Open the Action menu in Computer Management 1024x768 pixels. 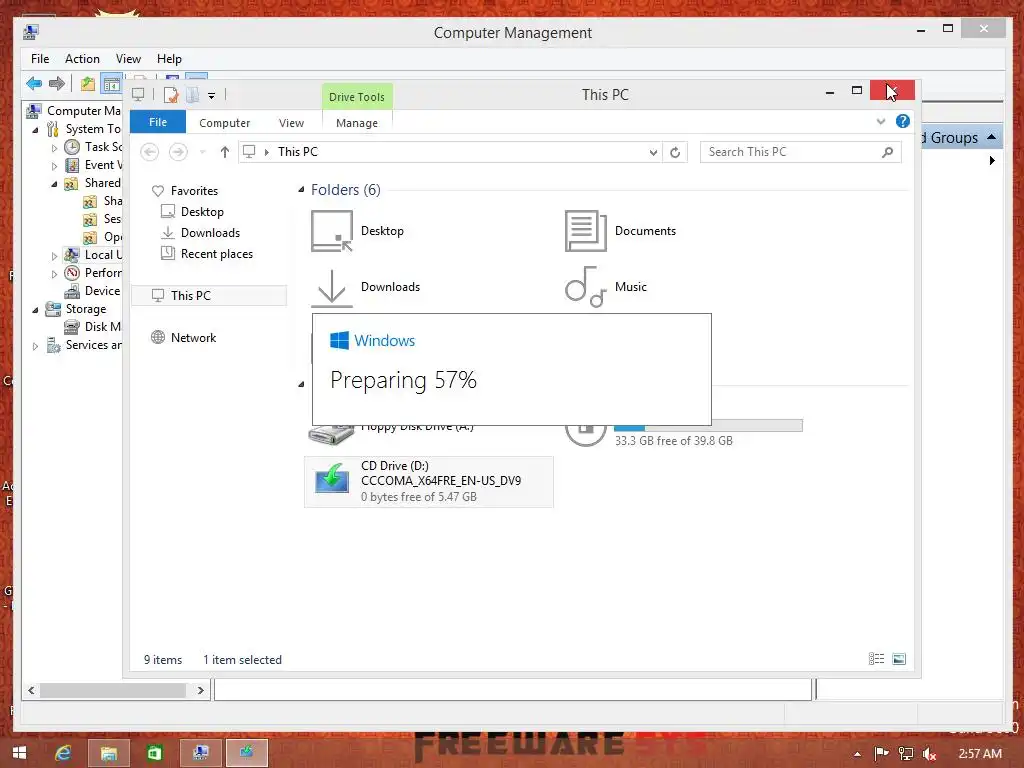(82, 59)
